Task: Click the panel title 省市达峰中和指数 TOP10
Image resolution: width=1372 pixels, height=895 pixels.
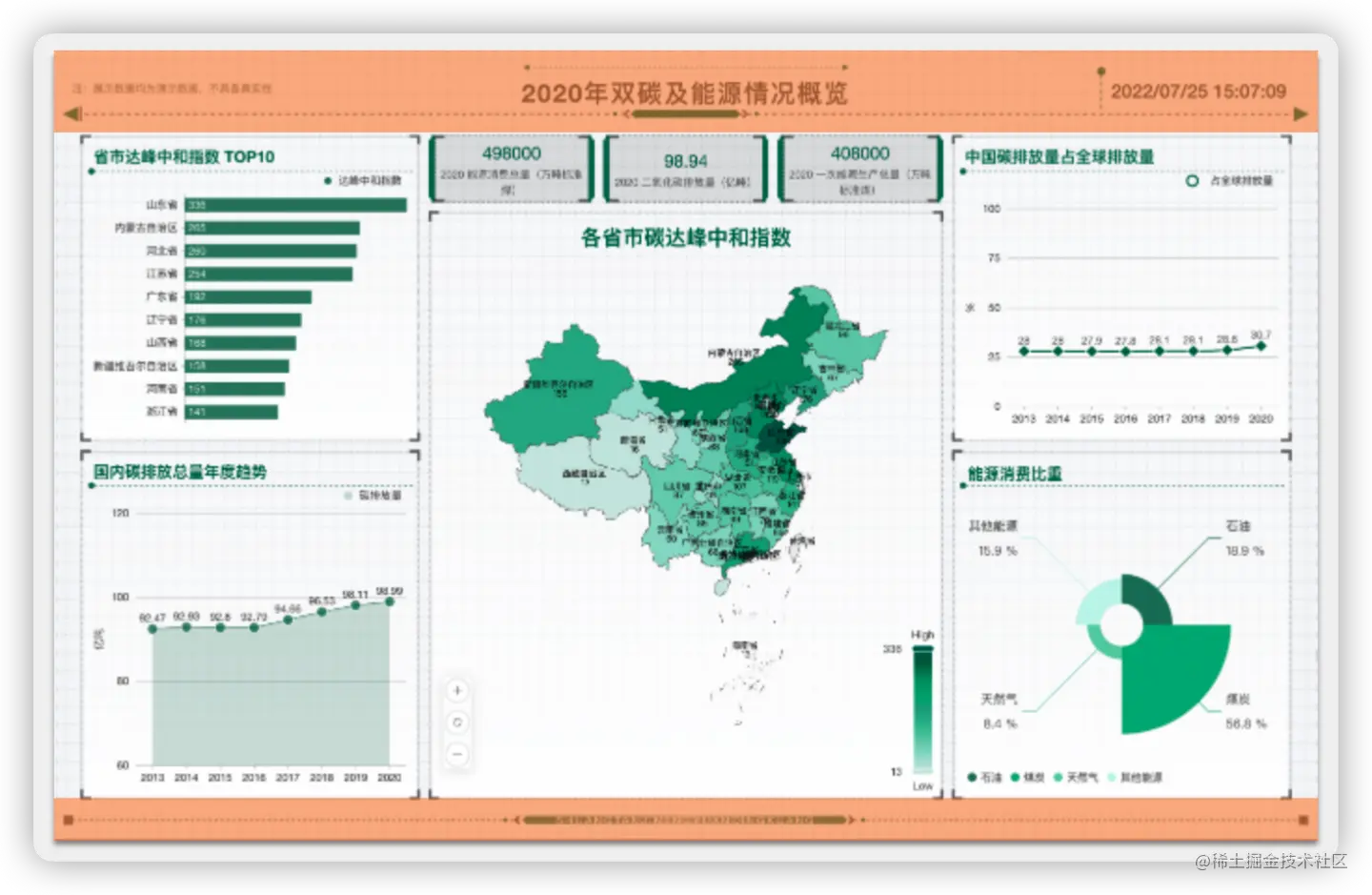Action: point(184,156)
